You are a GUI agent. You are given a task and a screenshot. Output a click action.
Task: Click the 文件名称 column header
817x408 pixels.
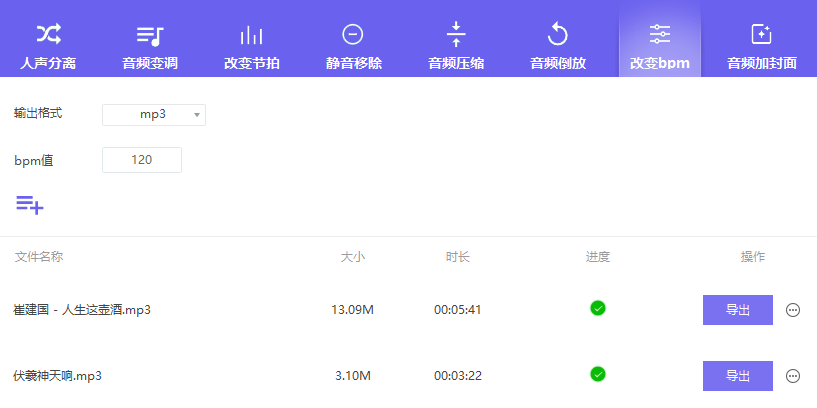point(39,257)
